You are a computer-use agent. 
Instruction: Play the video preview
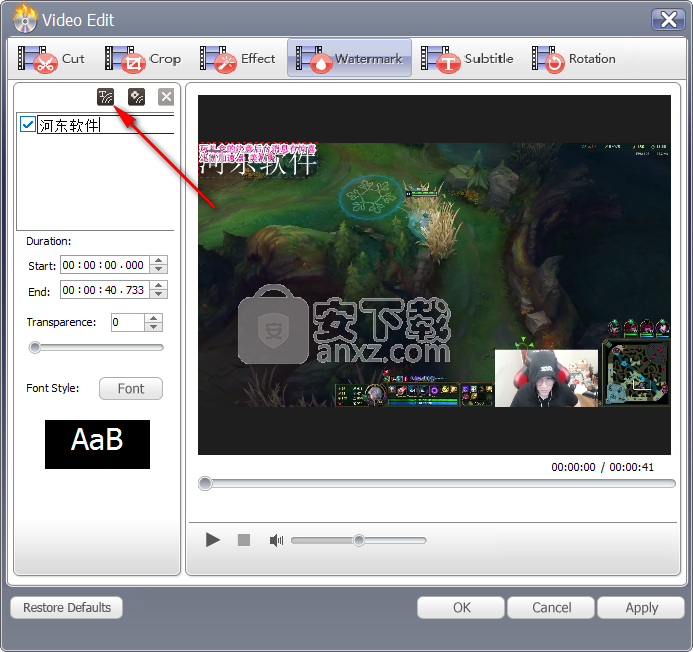tap(213, 540)
